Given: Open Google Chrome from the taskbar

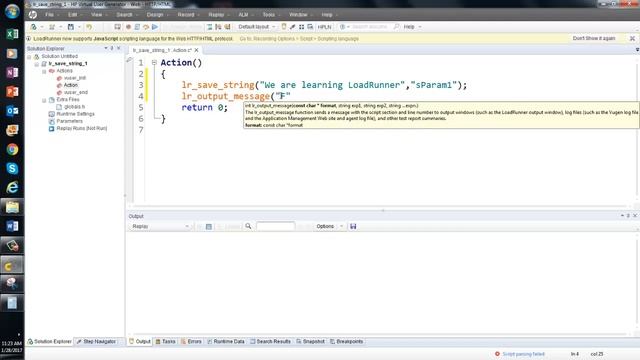Looking at the screenshot, I should [x=12, y=149].
